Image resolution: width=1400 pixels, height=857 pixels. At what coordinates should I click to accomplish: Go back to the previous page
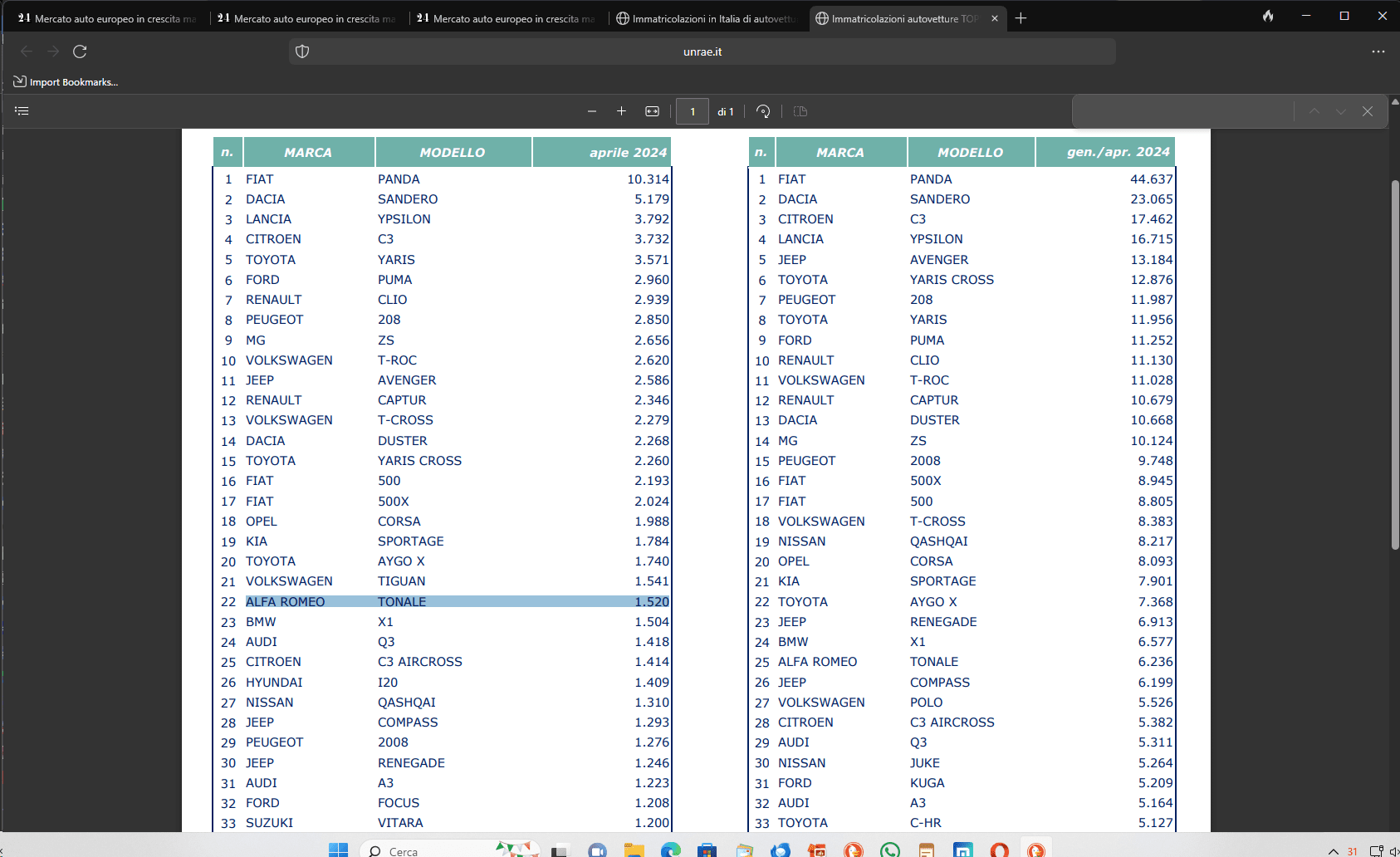pos(27,51)
